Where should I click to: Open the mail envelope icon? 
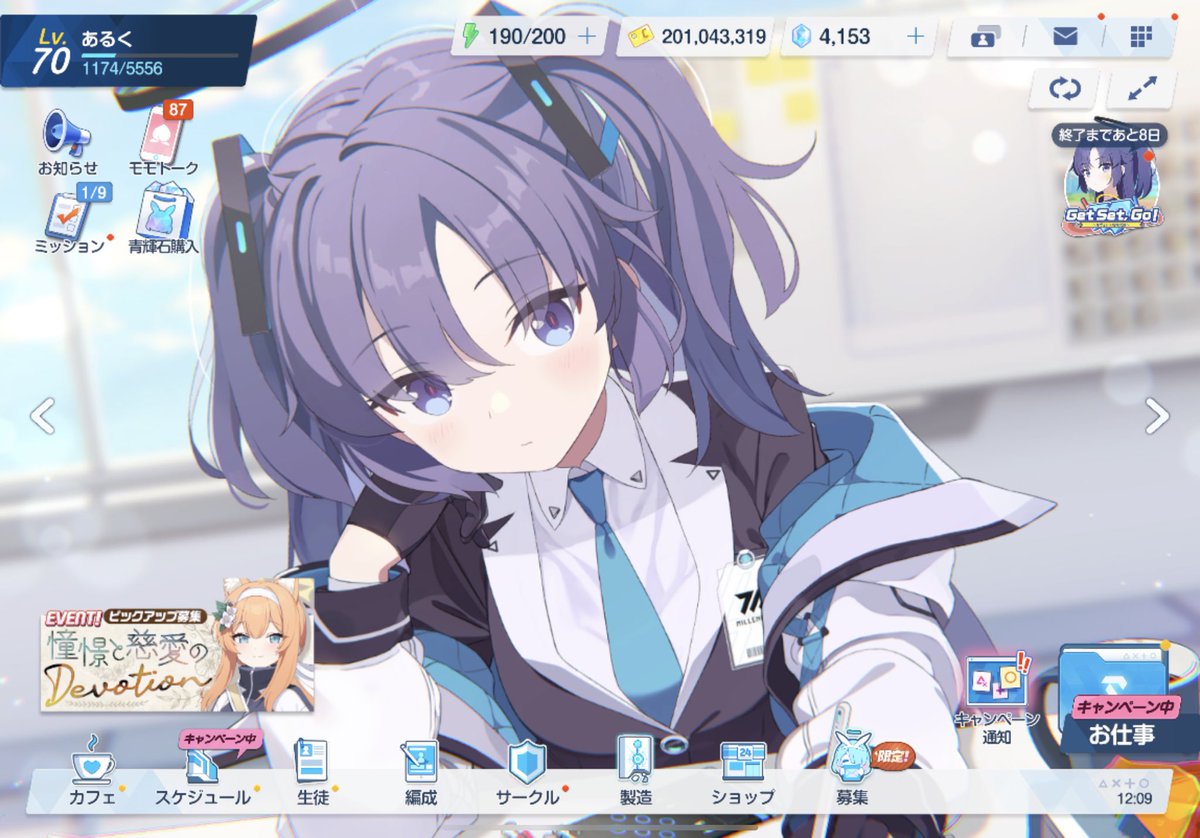click(1065, 38)
